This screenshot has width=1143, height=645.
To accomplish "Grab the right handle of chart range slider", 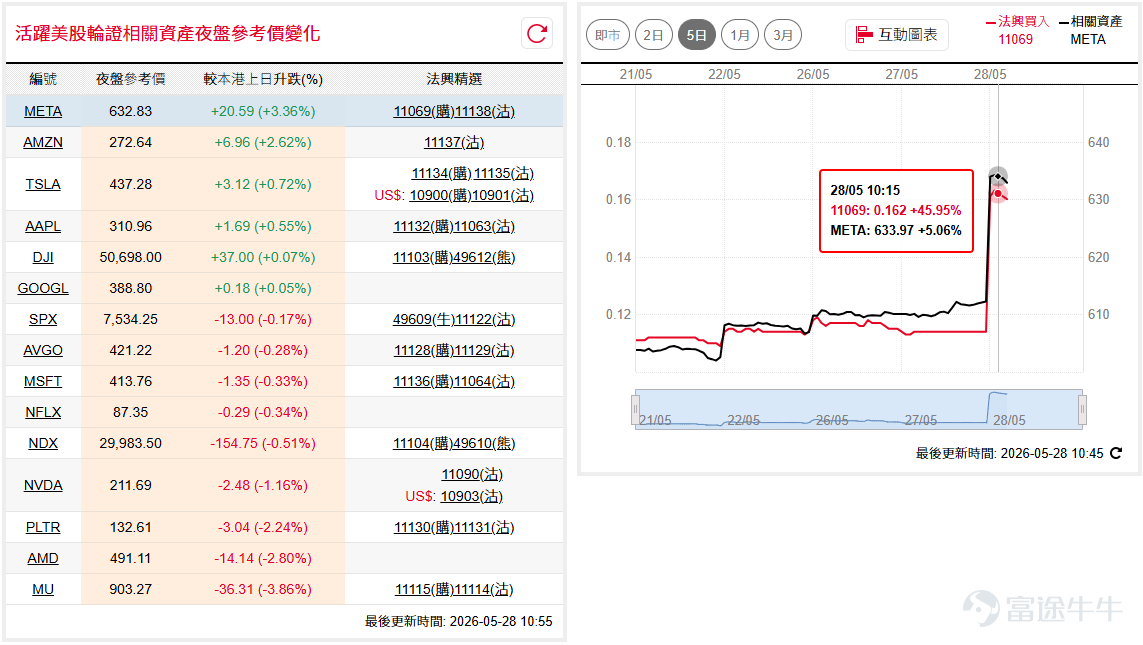I will pyautogui.click(x=1082, y=409).
